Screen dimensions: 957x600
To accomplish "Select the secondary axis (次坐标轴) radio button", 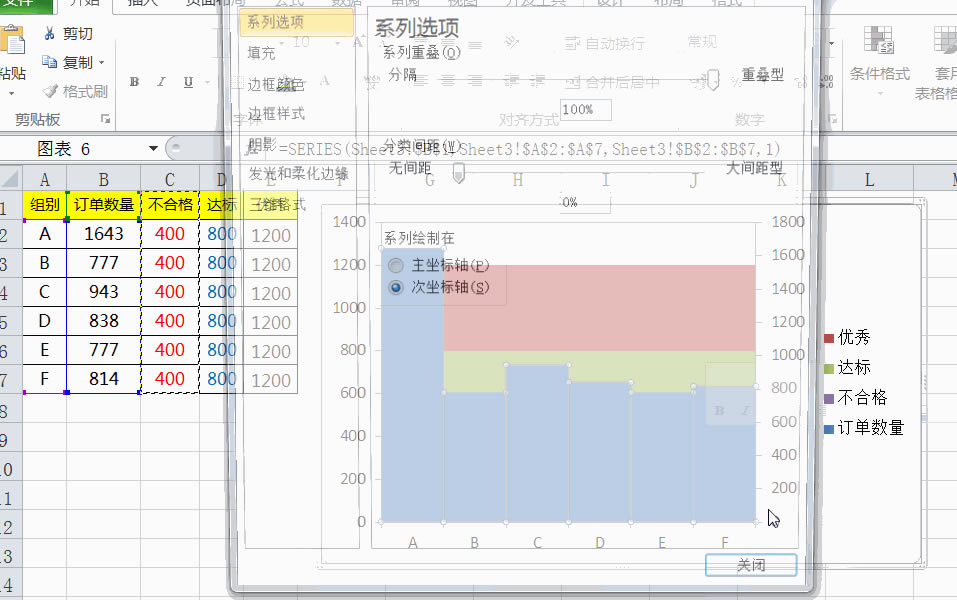I will [396, 288].
